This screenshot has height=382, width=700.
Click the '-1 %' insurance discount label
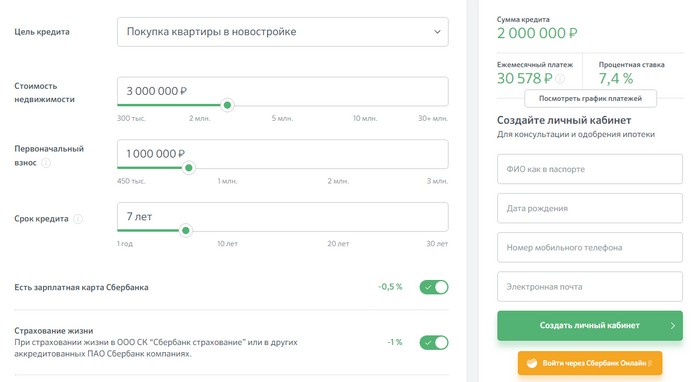[395, 342]
